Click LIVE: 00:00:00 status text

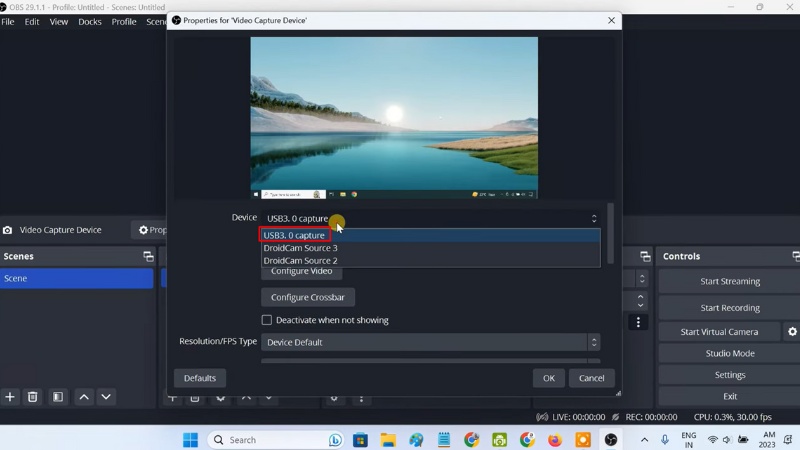(578, 417)
